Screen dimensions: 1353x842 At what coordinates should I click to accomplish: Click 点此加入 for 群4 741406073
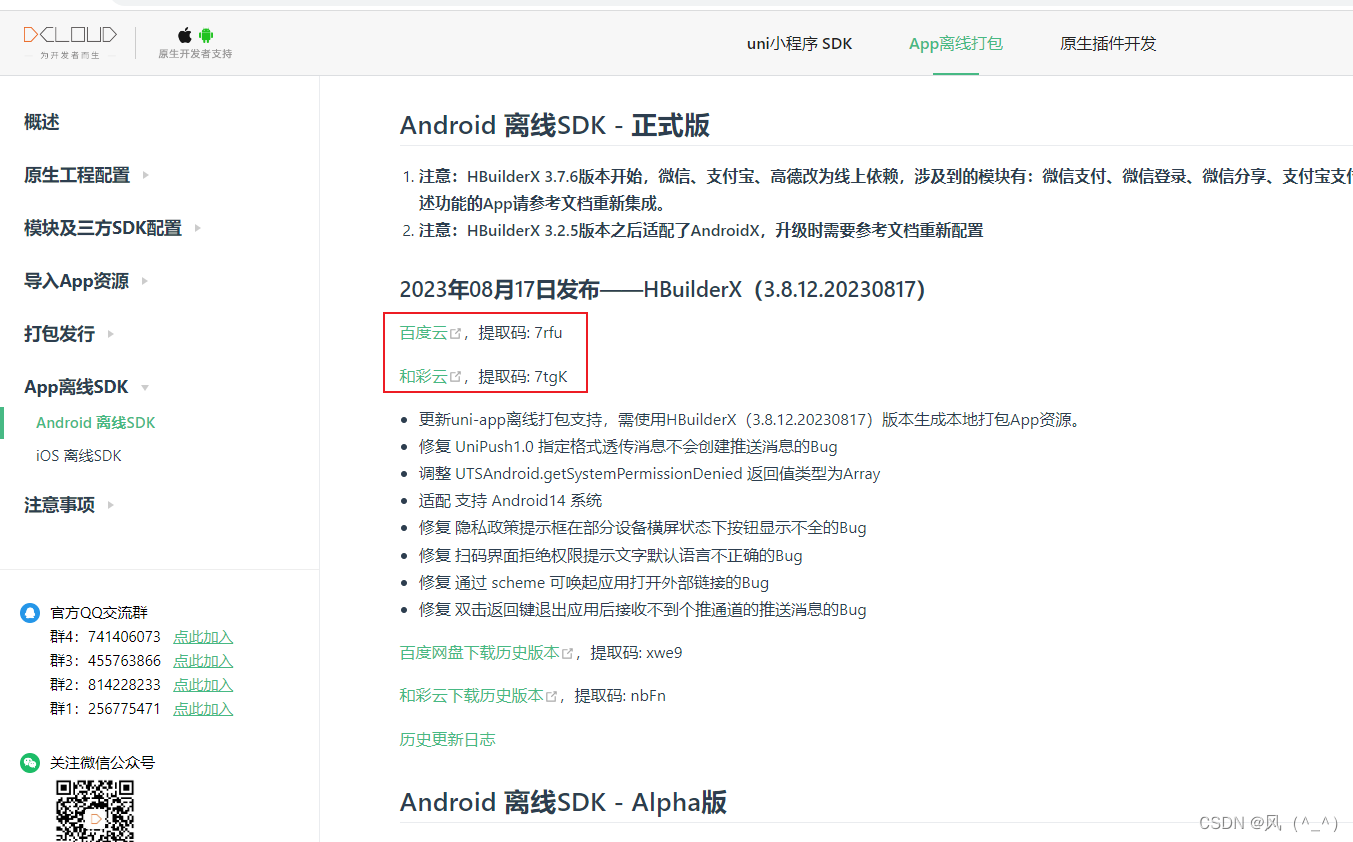coord(203,637)
